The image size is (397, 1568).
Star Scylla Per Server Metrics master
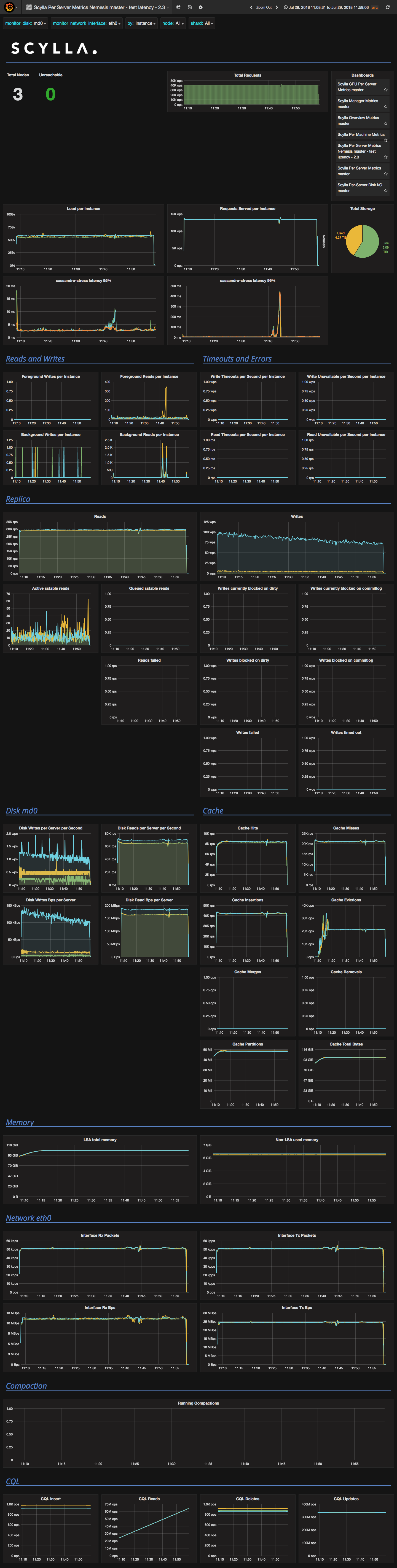pos(385,174)
